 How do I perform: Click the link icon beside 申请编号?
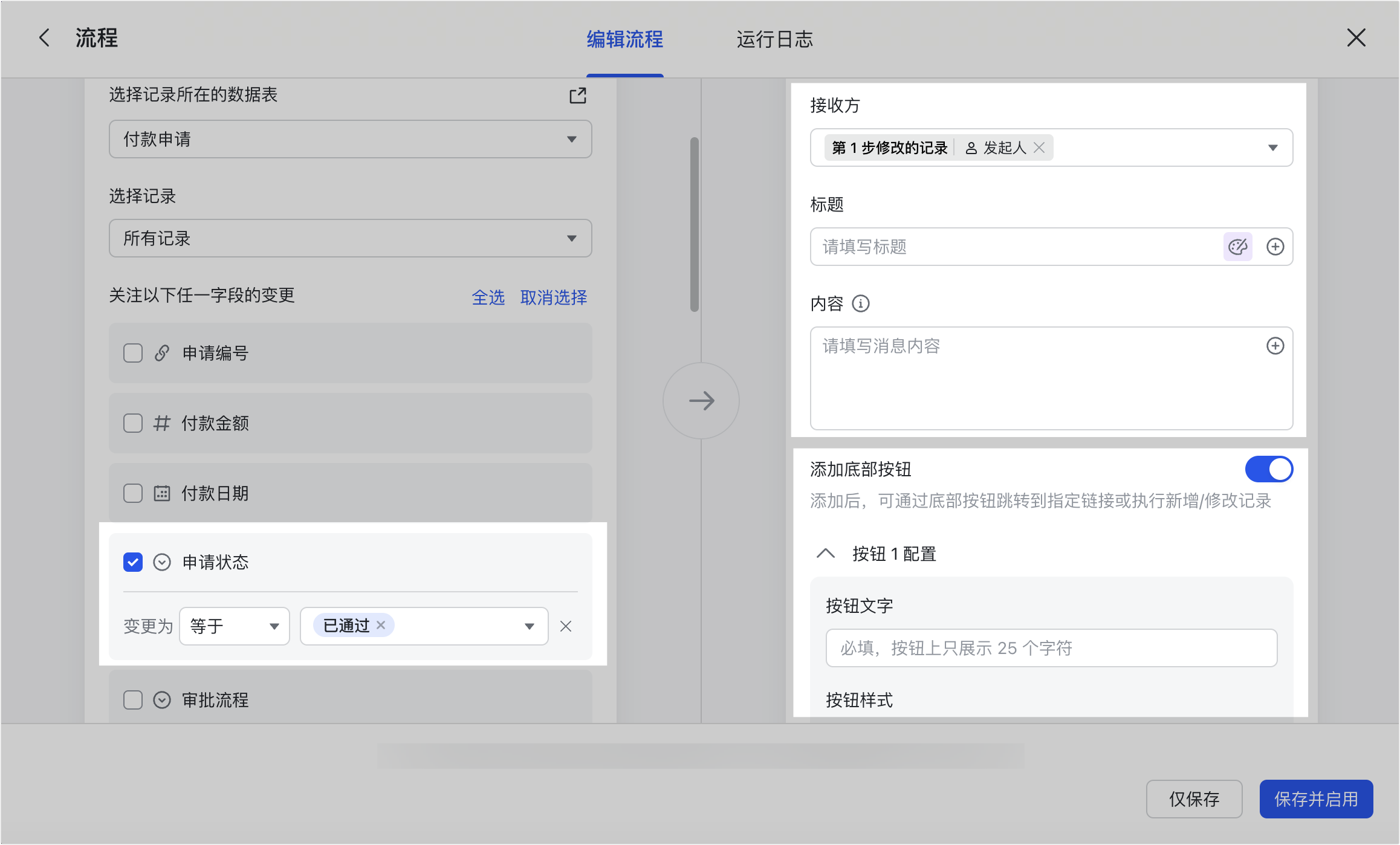pyautogui.click(x=162, y=353)
